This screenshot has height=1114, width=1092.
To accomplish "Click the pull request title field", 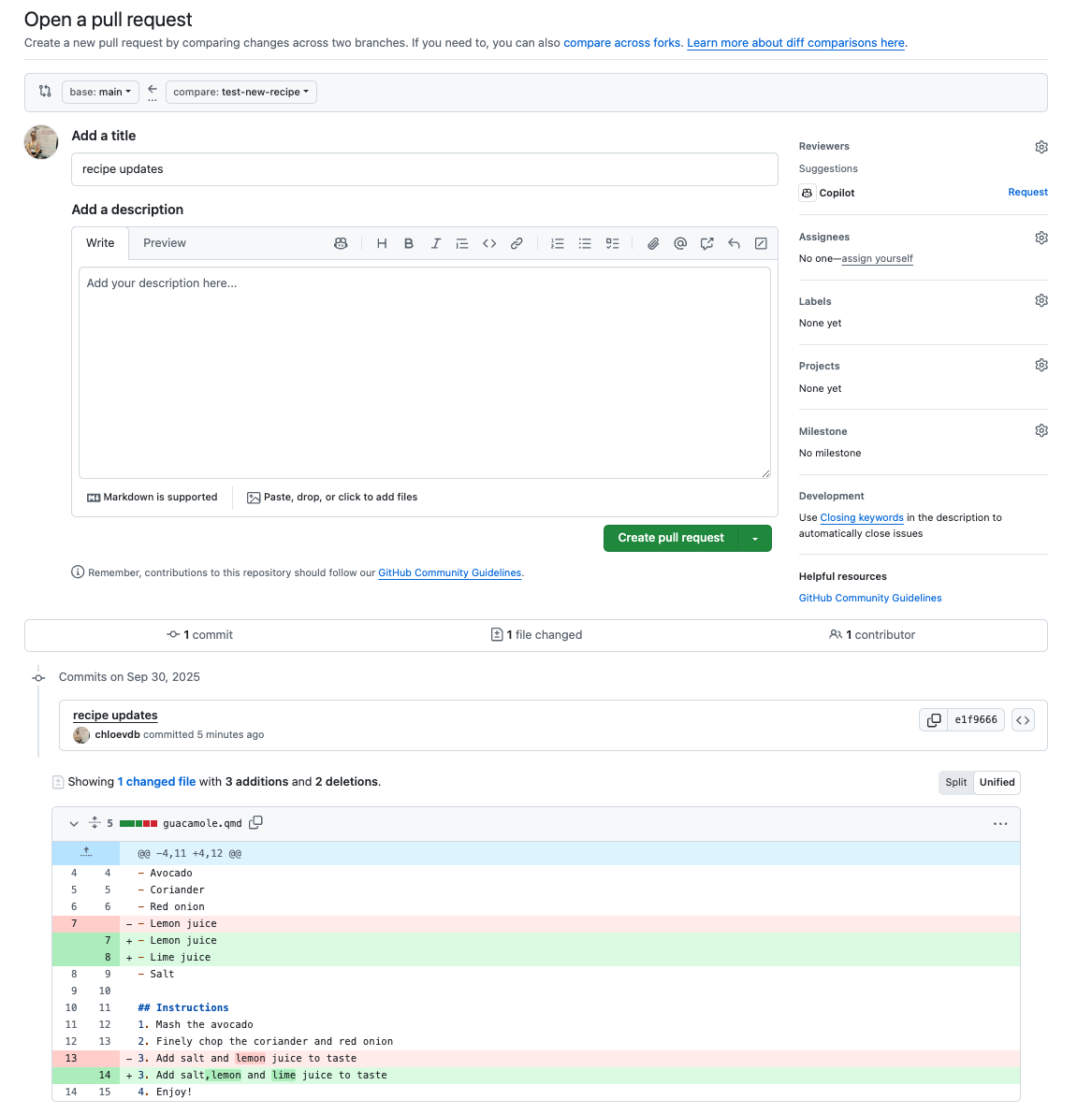I will click(x=425, y=169).
